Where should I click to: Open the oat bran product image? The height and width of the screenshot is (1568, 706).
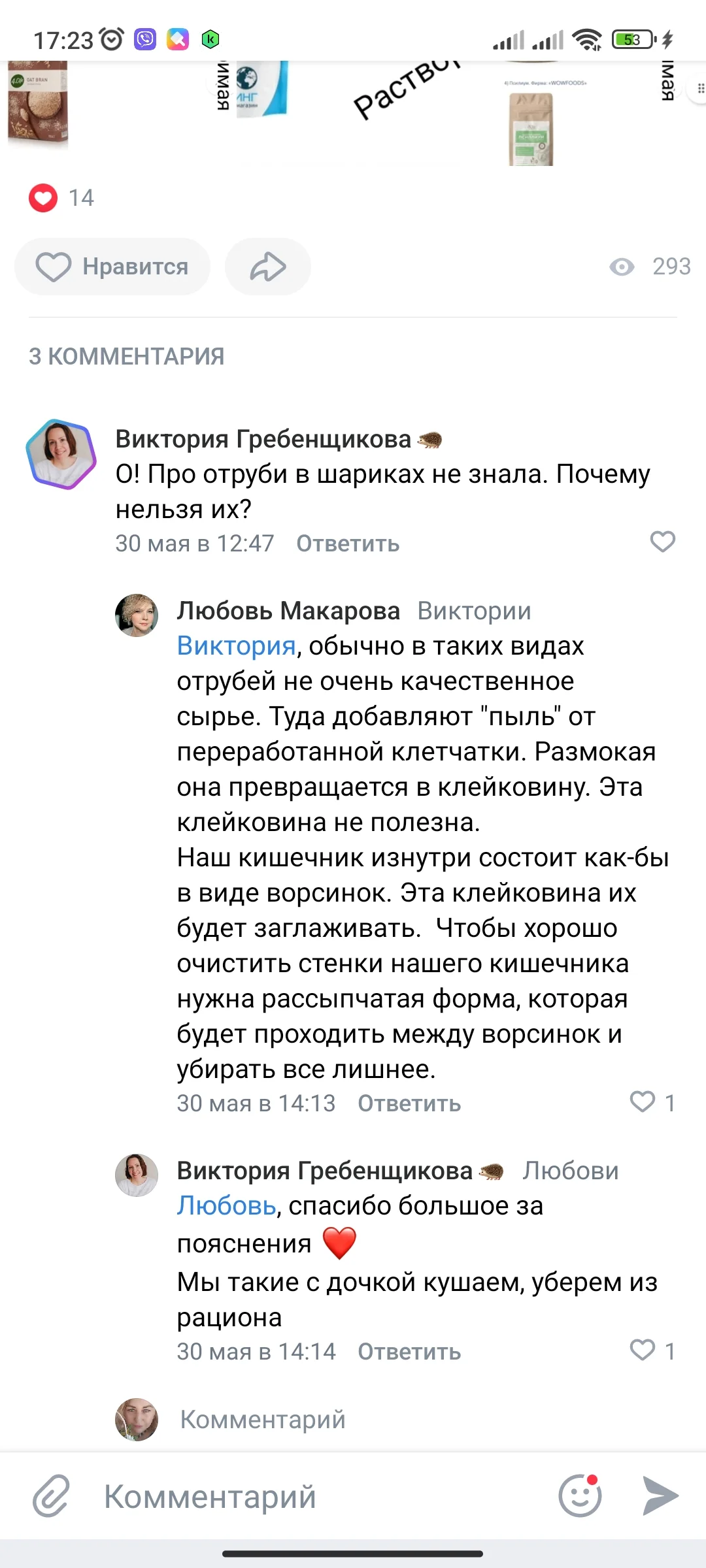coord(38,103)
